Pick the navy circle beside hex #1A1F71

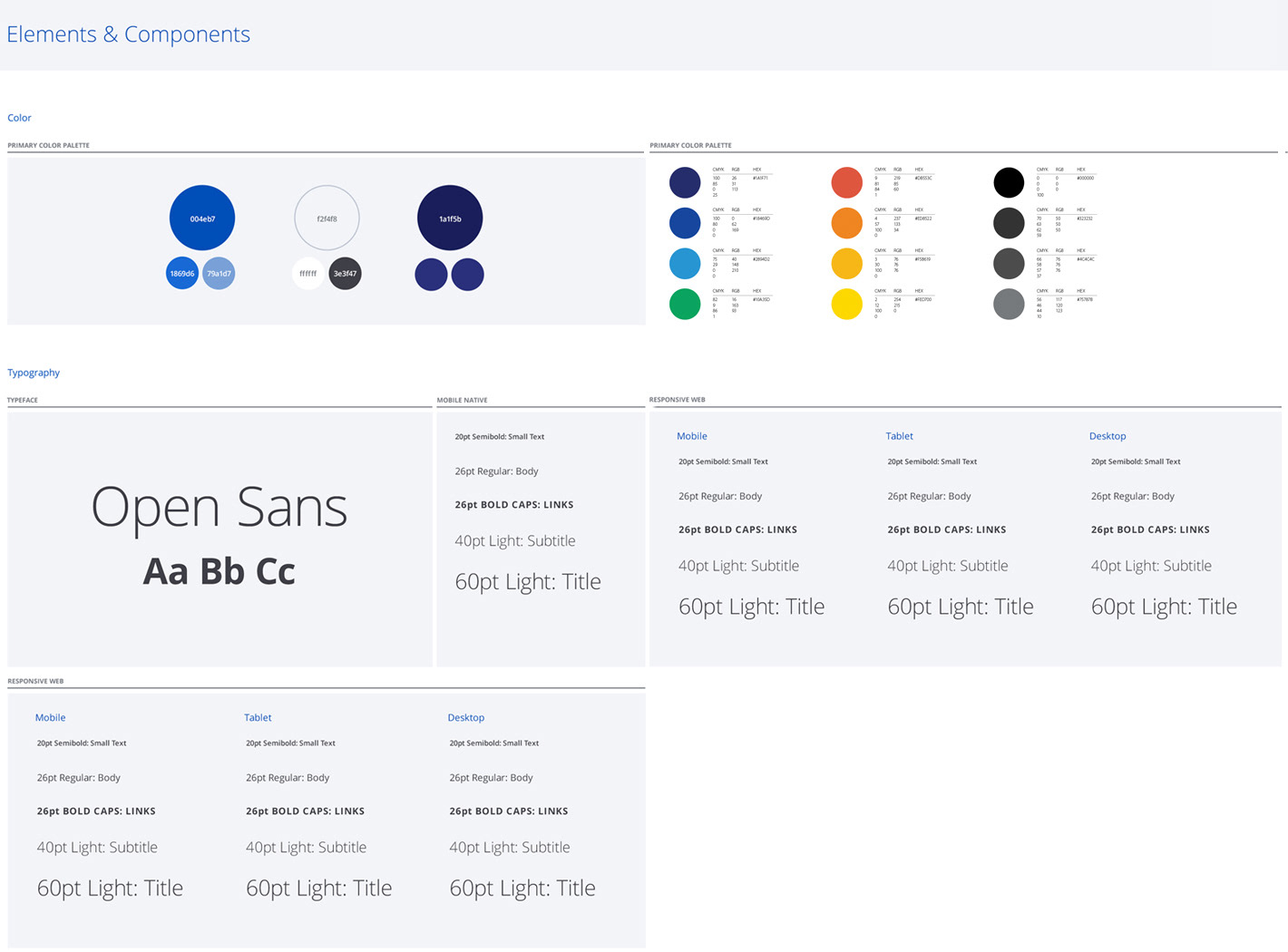[685, 182]
